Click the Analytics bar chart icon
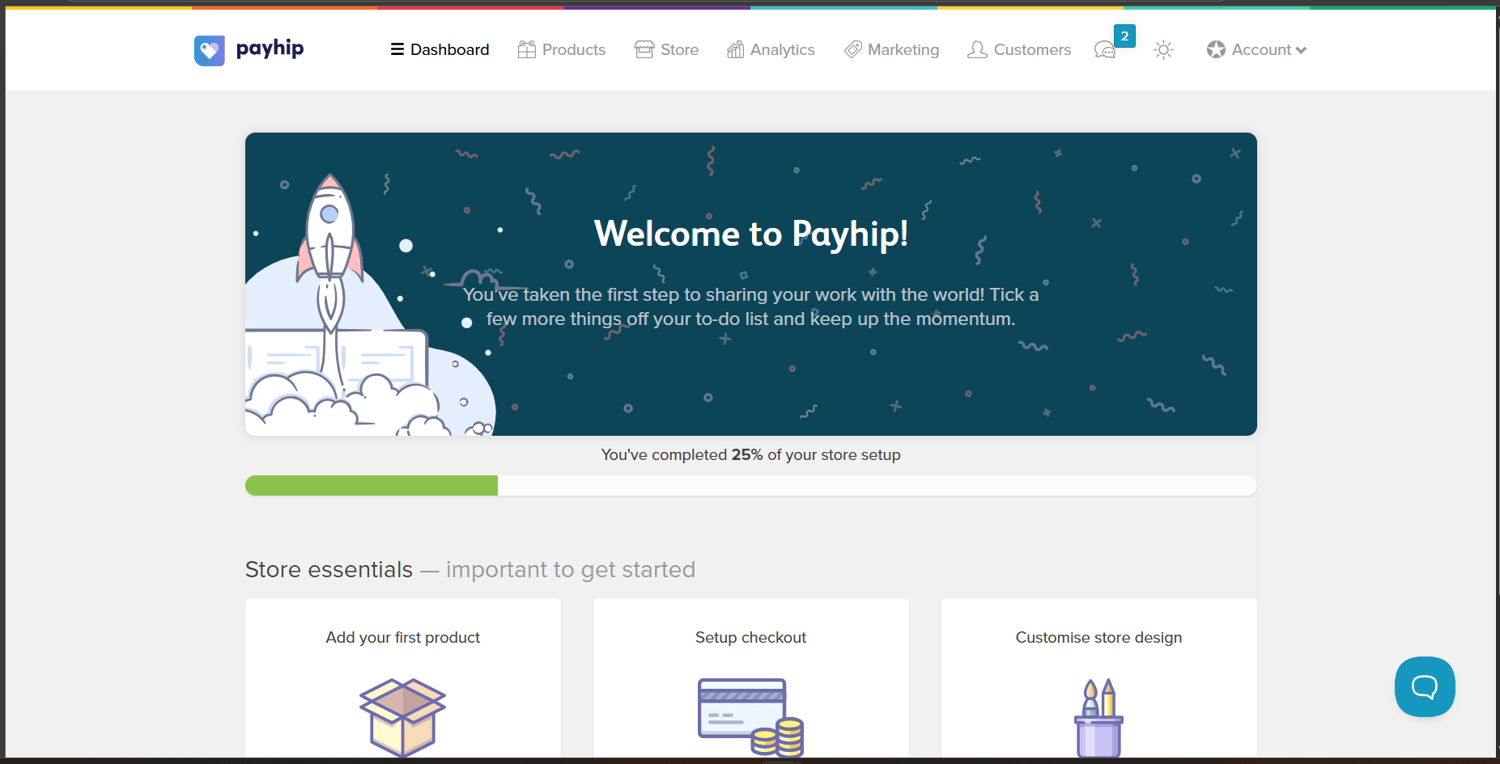 (x=735, y=49)
